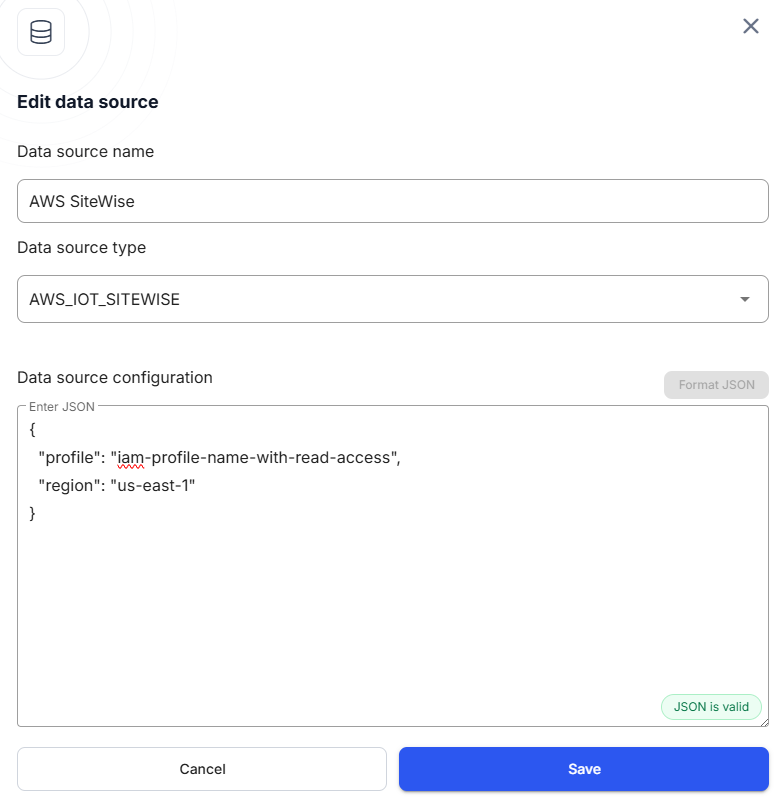Viewport: 783px width, 797px height.
Task: Click the underlined word iam in JSON
Action: pyautogui.click(x=131, y=458)
